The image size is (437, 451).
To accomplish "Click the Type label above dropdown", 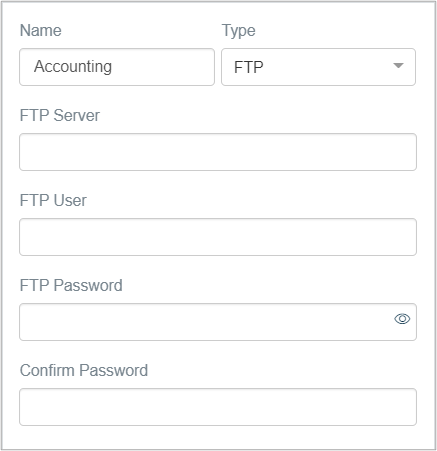I will pos(239,31).
